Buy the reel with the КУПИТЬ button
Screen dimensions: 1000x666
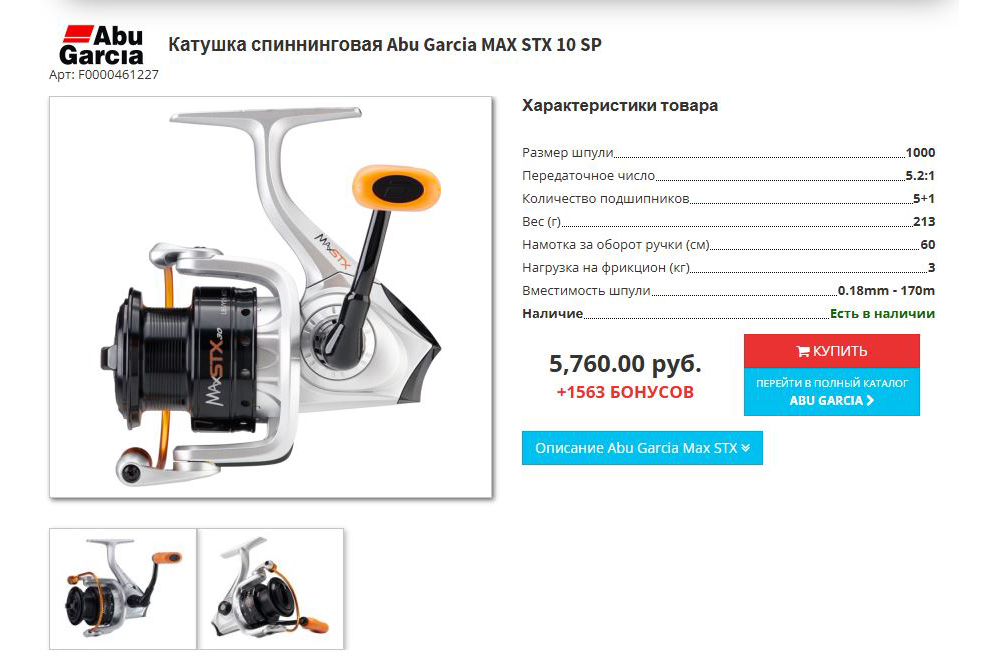pyautogui.click(x=832, y=351)
